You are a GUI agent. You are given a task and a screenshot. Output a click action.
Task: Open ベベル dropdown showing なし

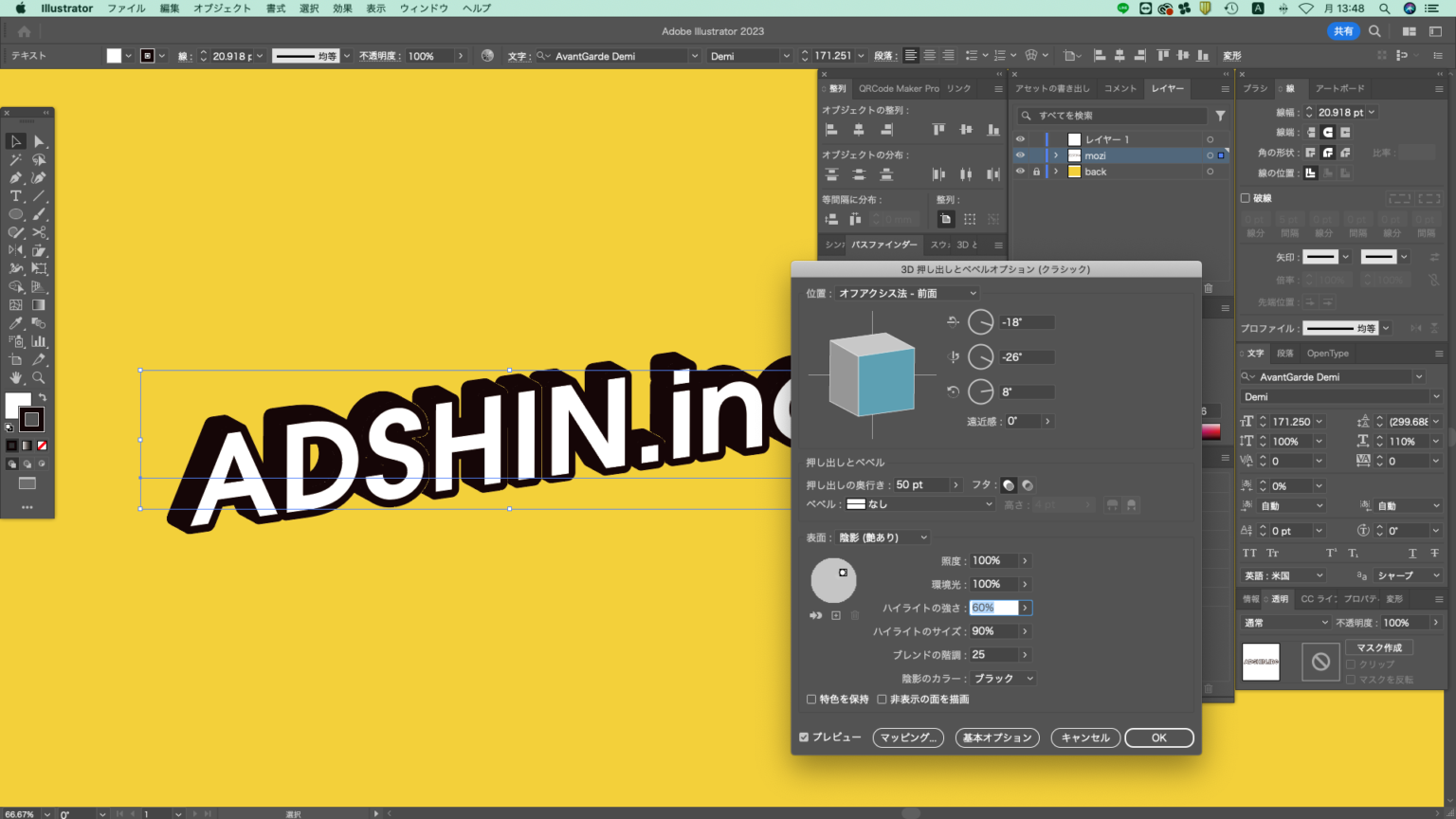919,504
